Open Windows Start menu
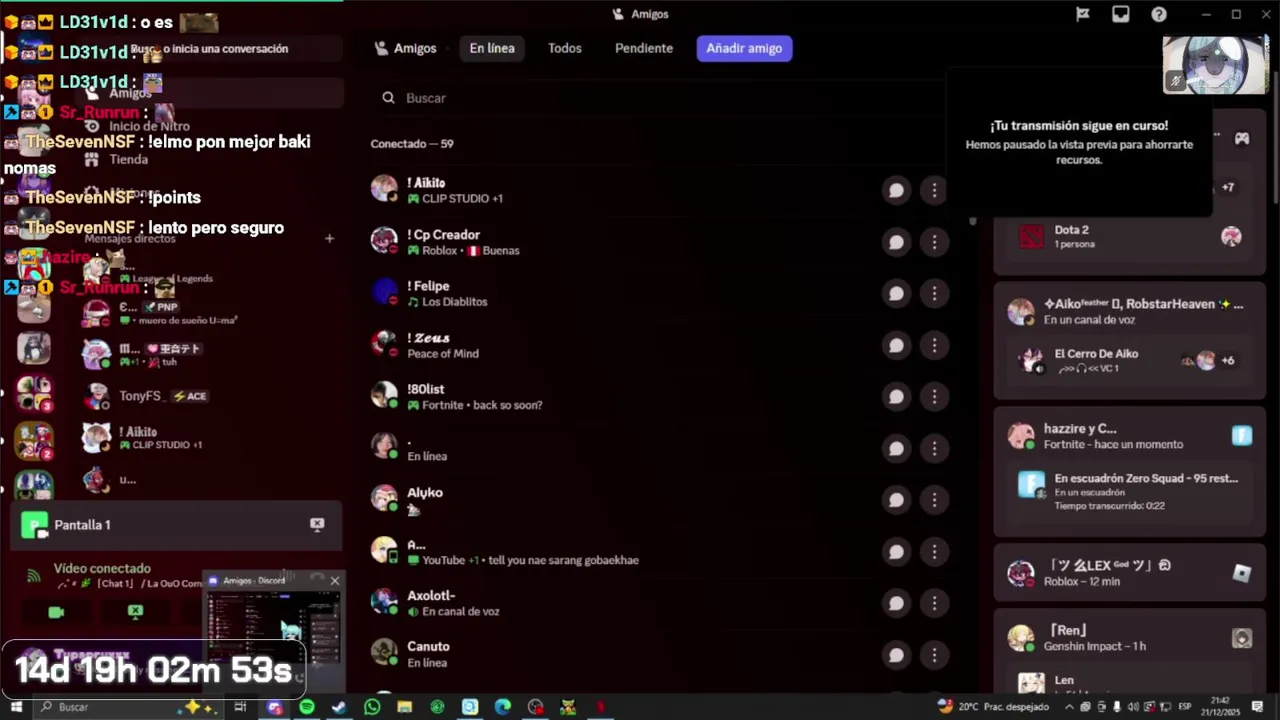1280x720 pixels. 15,707
